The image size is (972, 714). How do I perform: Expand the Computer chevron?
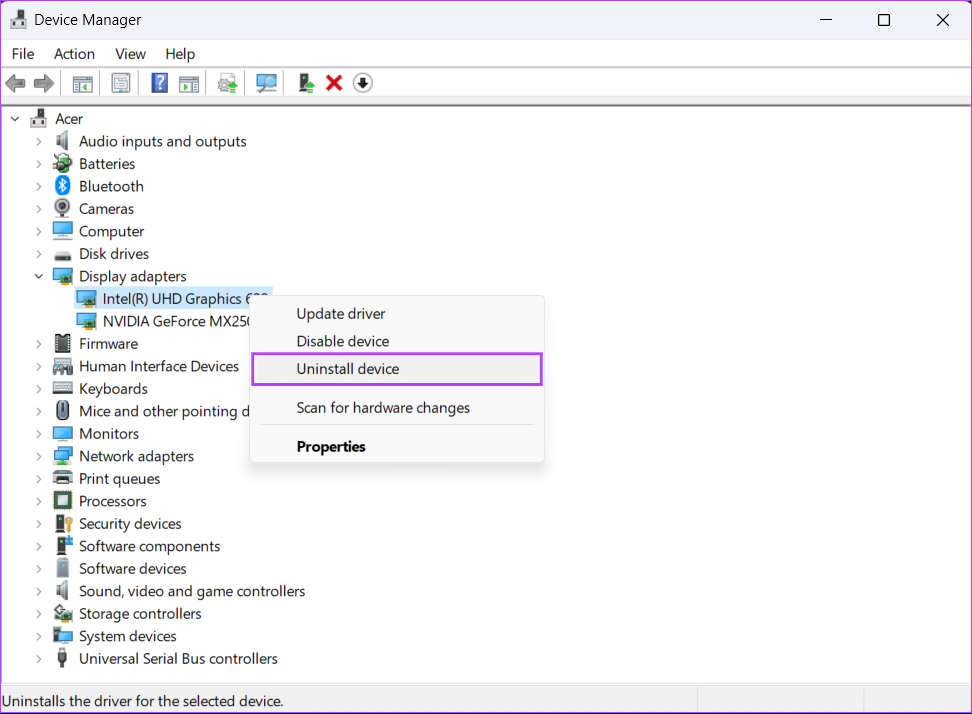[x=39, y=231]
